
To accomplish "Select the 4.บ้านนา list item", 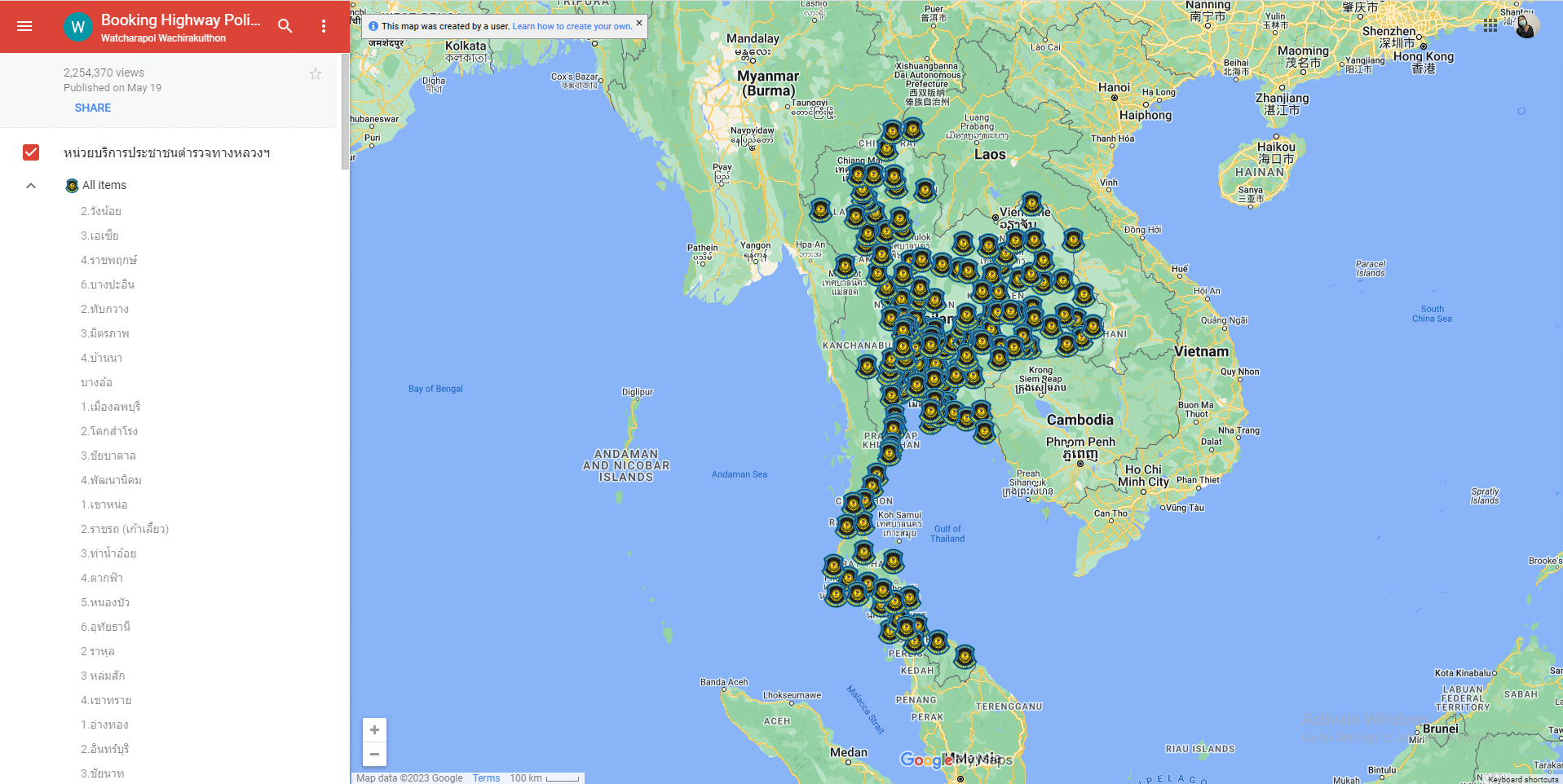I will click(101, 358).
